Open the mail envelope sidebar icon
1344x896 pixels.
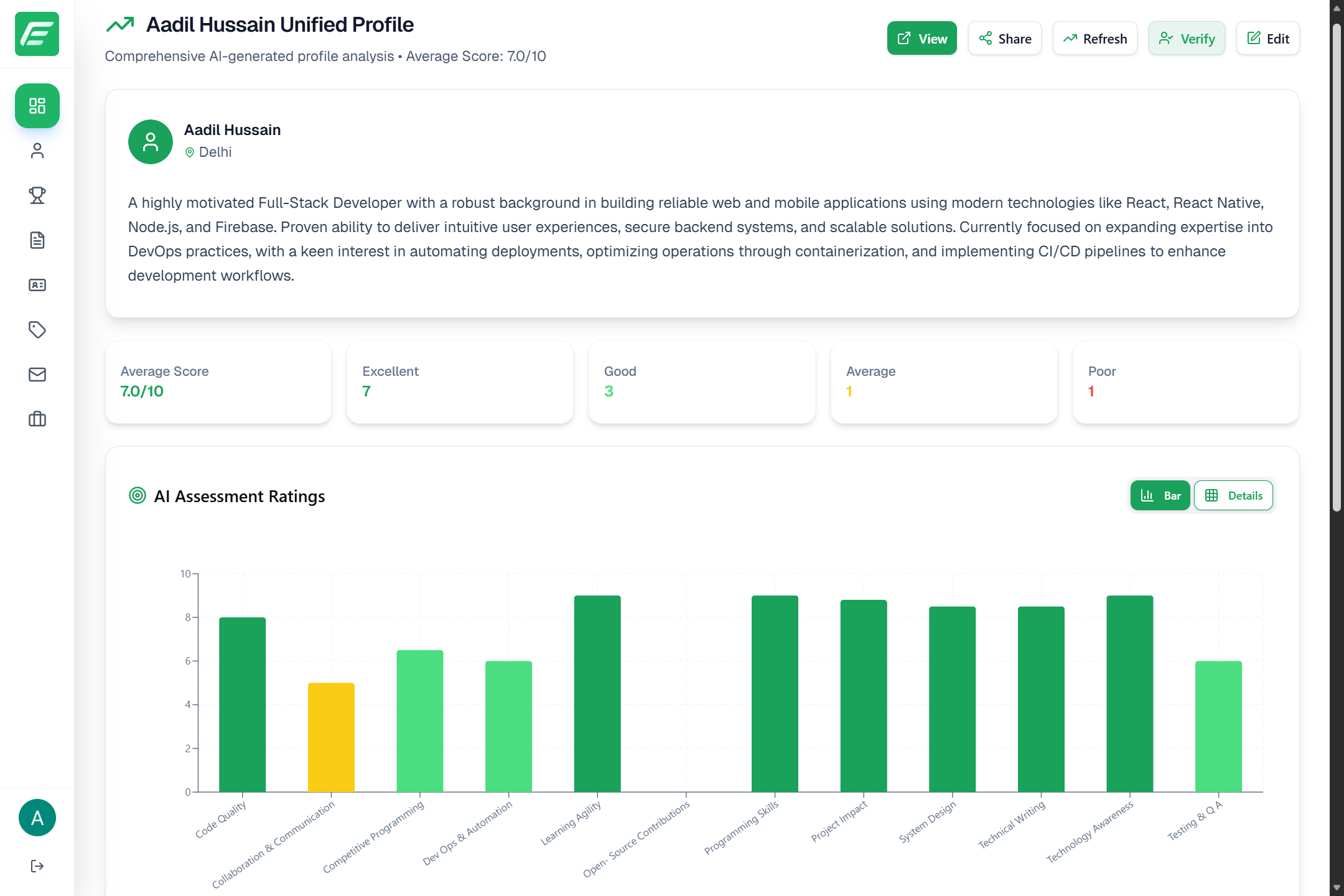click(37, 375)
